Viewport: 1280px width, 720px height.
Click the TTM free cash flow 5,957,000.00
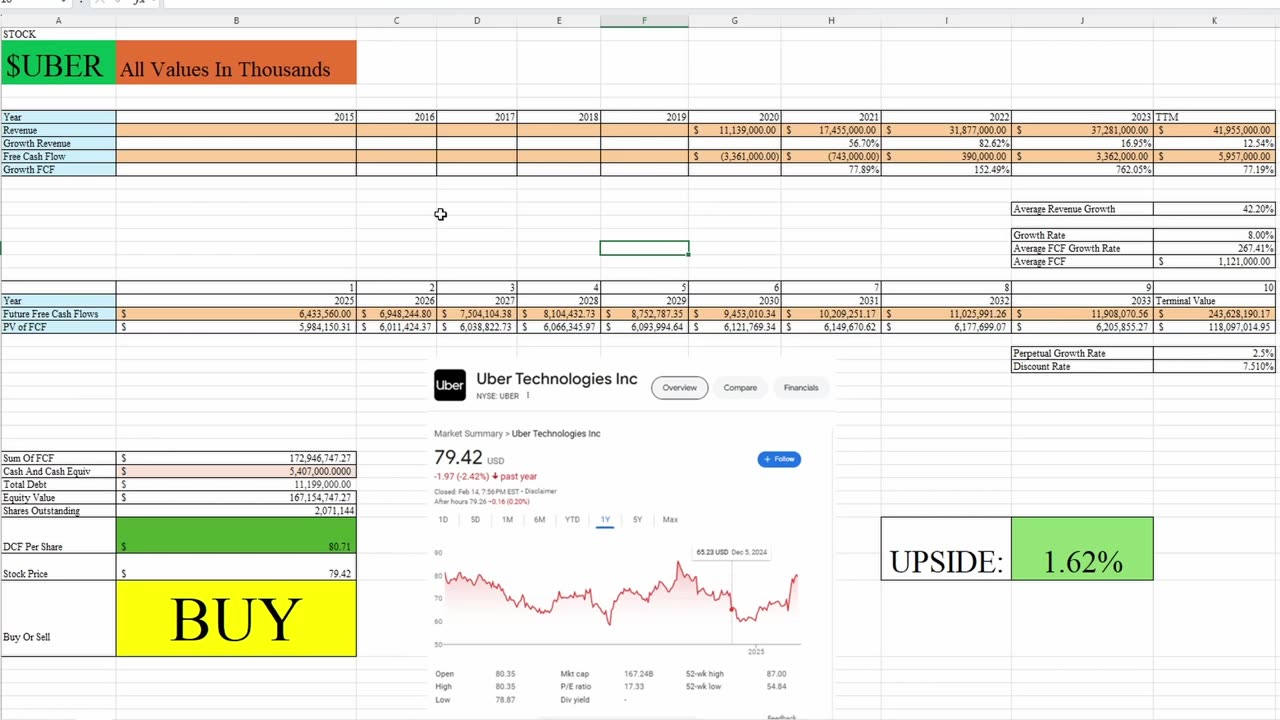1214,156
